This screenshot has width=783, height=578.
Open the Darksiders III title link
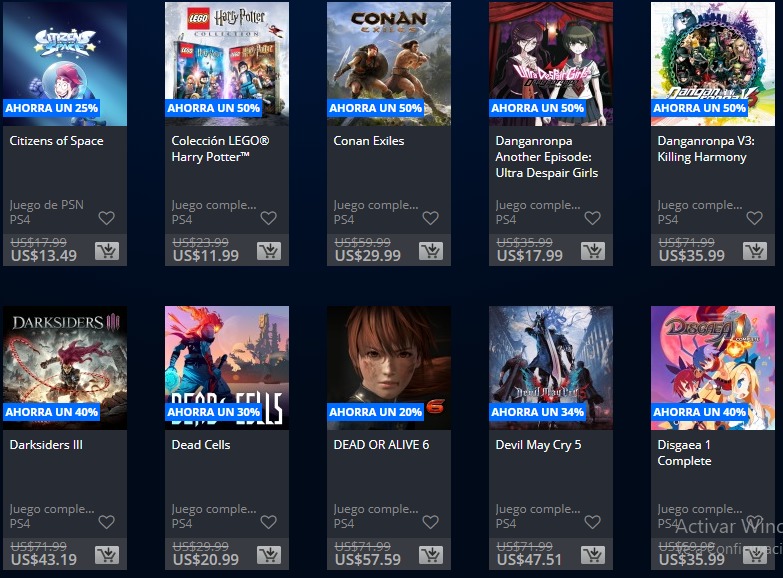46,445
